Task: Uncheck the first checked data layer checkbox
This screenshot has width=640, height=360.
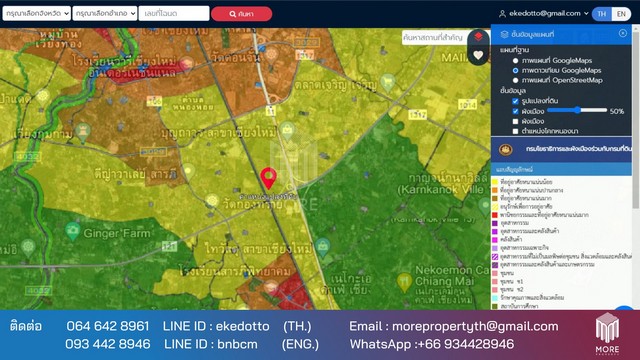Action: pos(515,101)
